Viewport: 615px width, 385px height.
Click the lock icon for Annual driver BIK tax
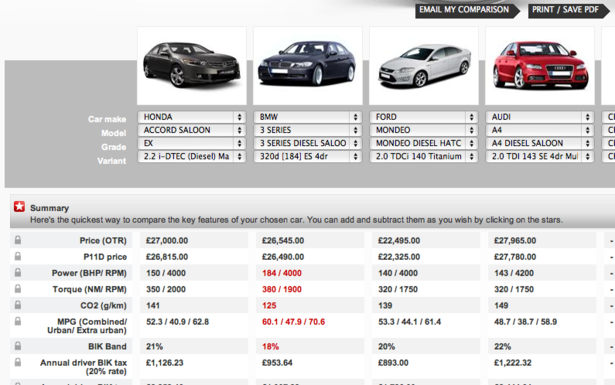point(18,362)
